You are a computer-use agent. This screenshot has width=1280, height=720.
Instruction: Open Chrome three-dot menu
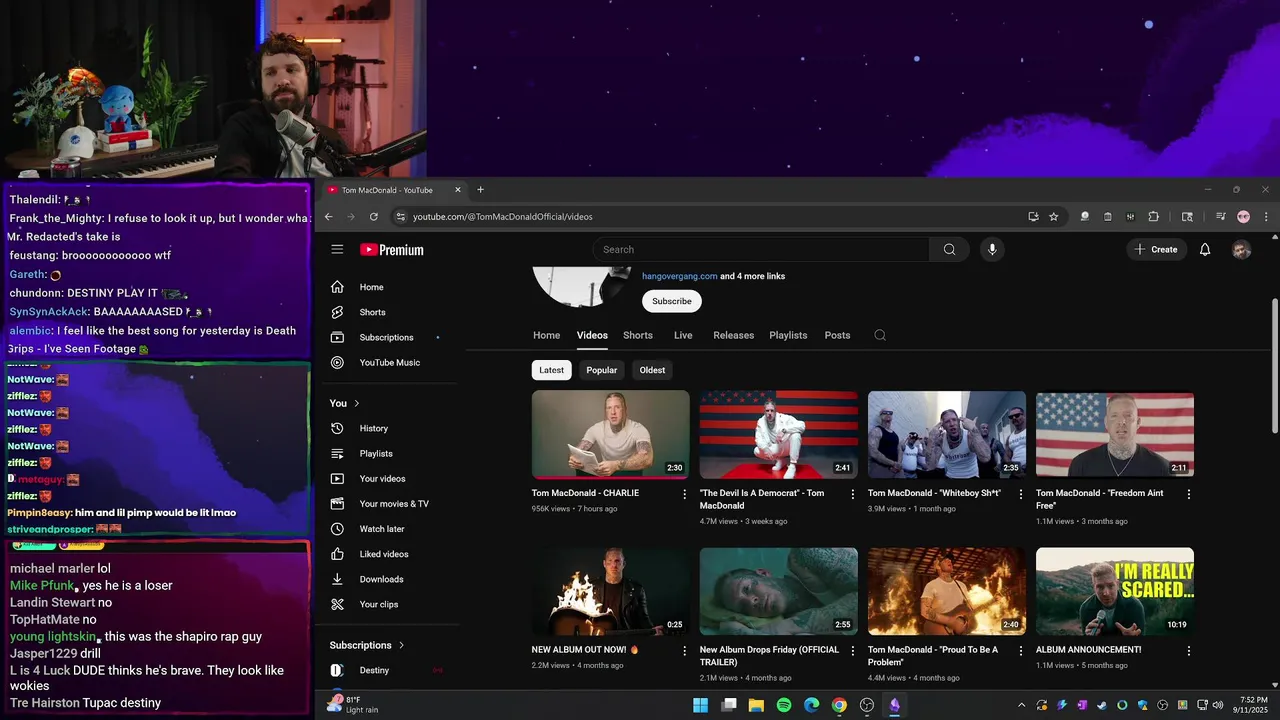1266,216
